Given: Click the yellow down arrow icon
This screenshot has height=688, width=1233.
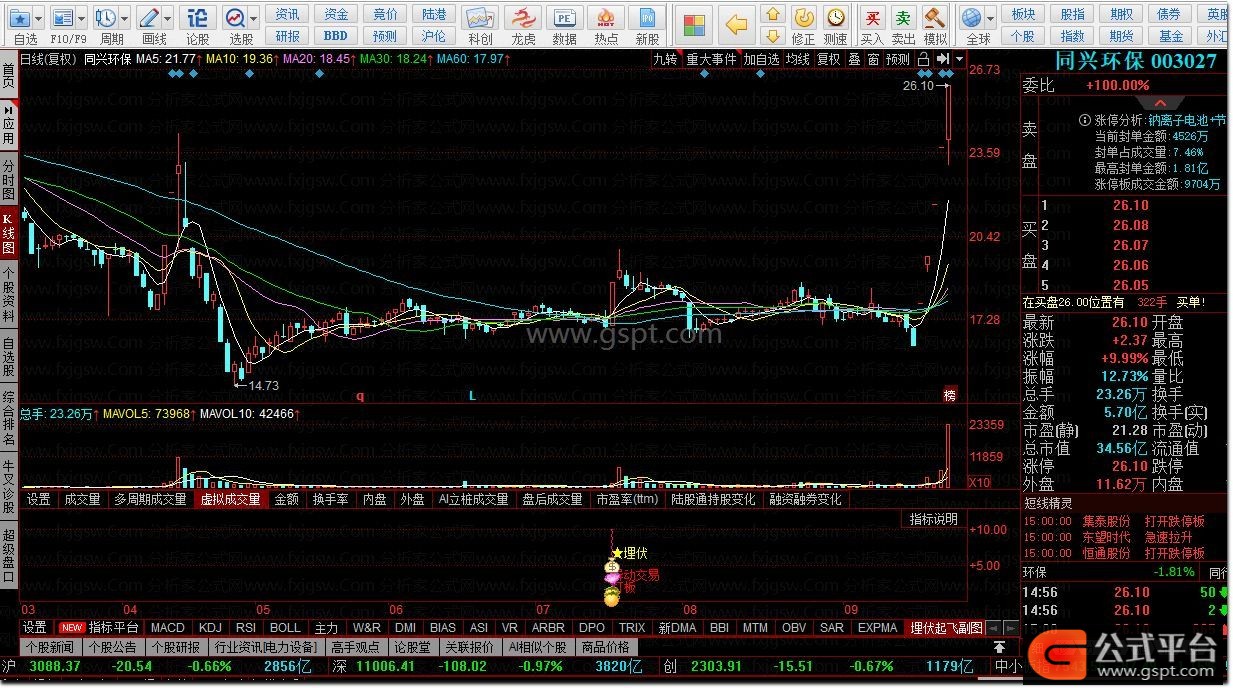Looking at the screenshot, I should coord(773,38).
